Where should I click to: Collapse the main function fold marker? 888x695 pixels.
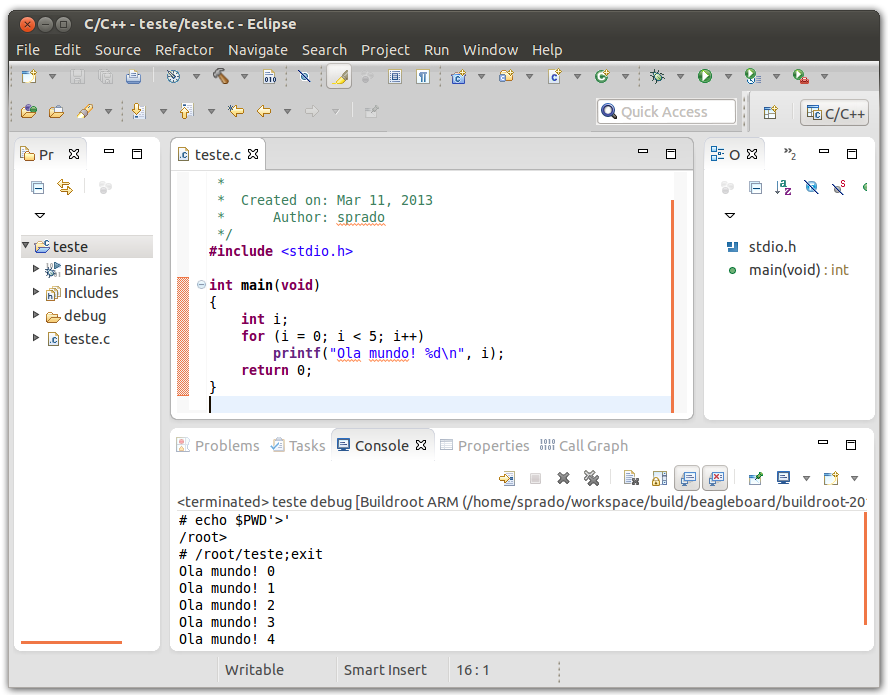[201, 285]
